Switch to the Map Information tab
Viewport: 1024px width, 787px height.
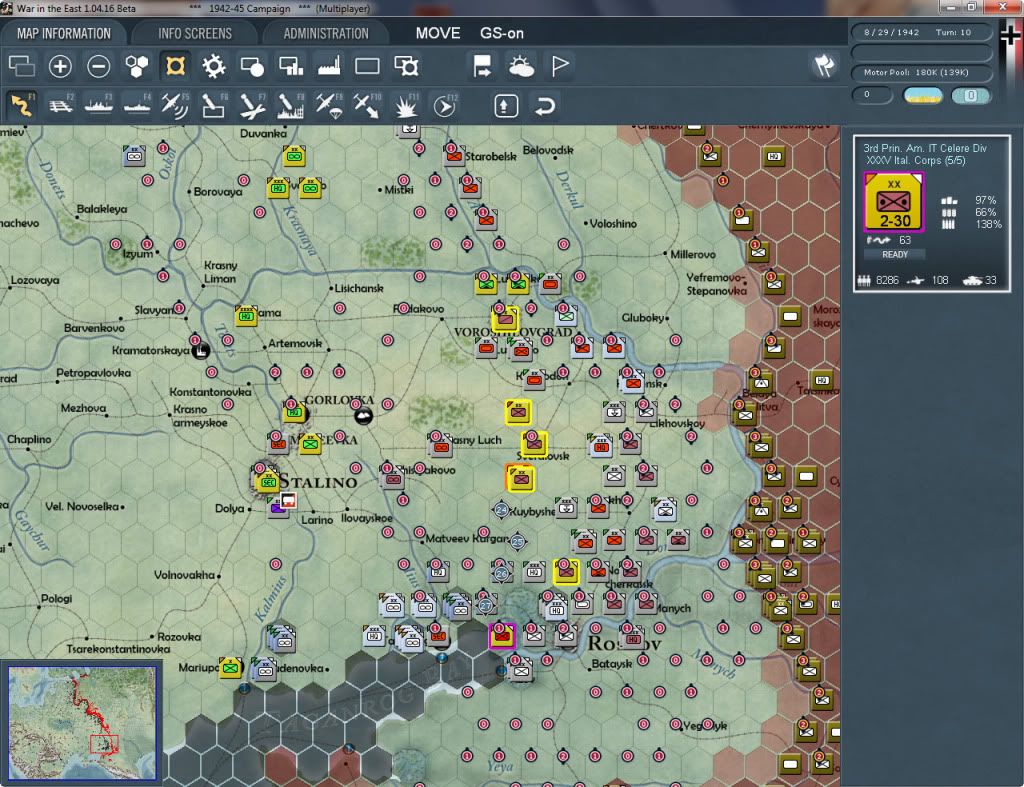[x=63, y=33]
